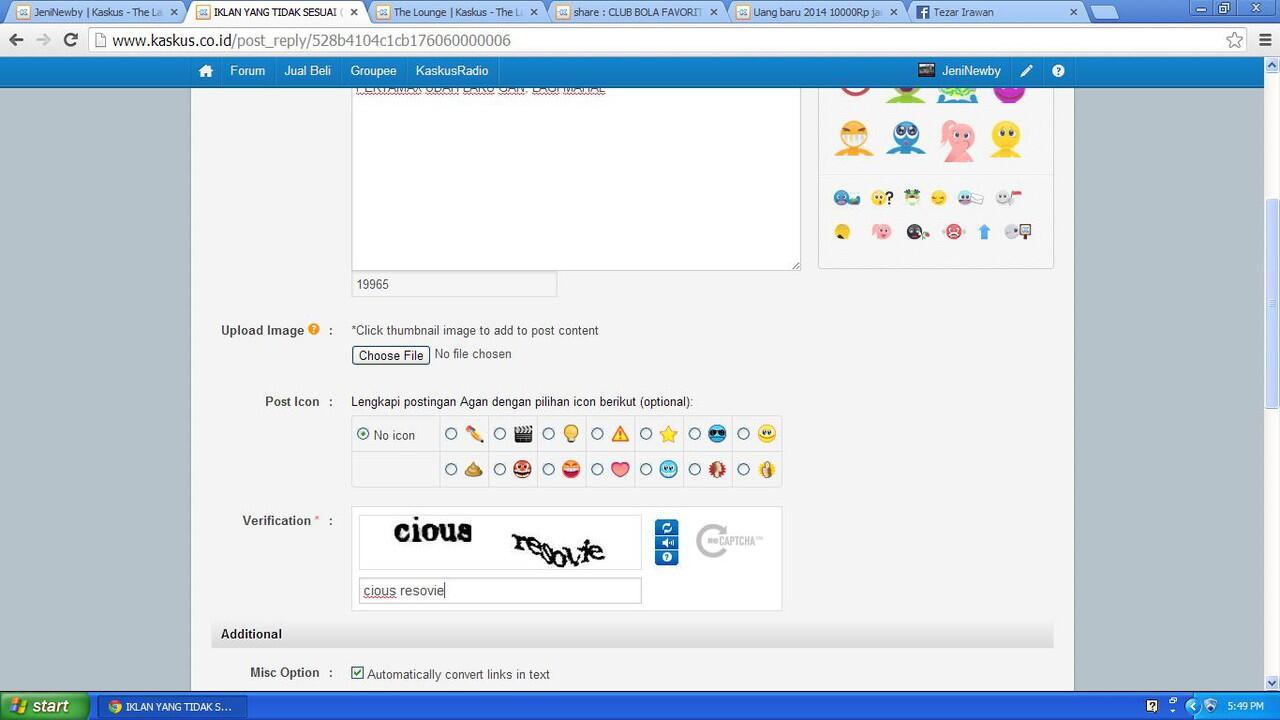This screenshot has width=1280, height=720.
Task: Insert the smiley holding an envelope
Action: [971, 198]
